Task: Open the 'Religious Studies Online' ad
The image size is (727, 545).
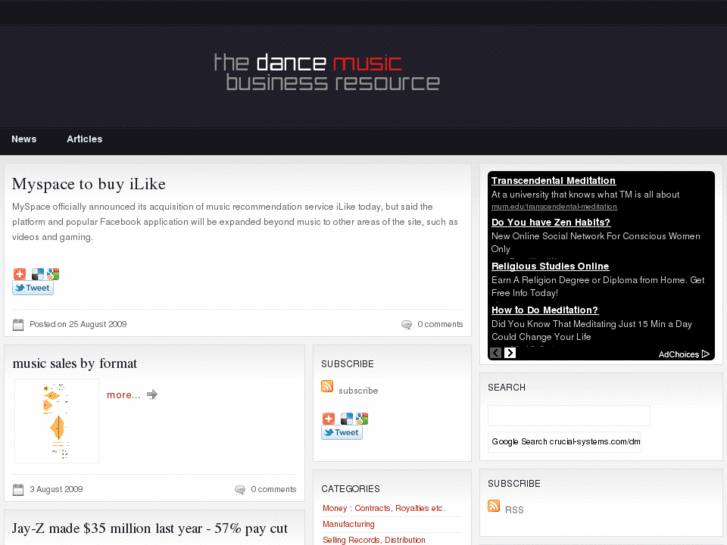Action: (550, 266)
